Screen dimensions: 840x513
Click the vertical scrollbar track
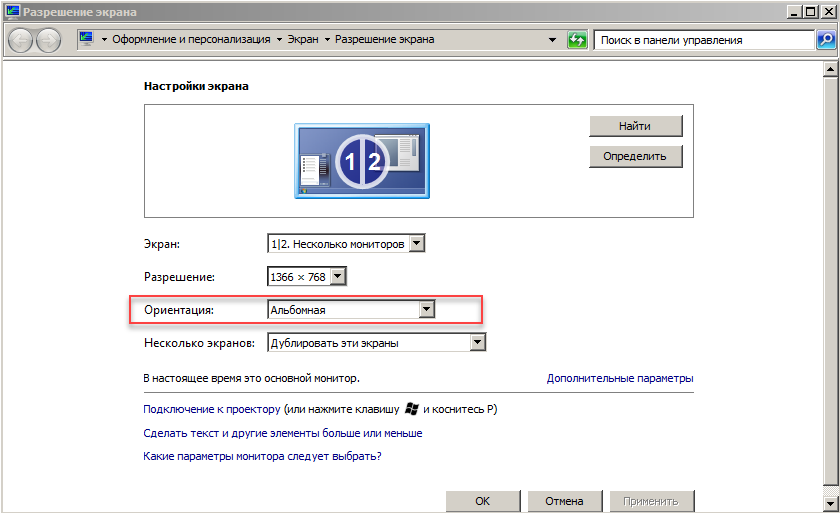830,282
